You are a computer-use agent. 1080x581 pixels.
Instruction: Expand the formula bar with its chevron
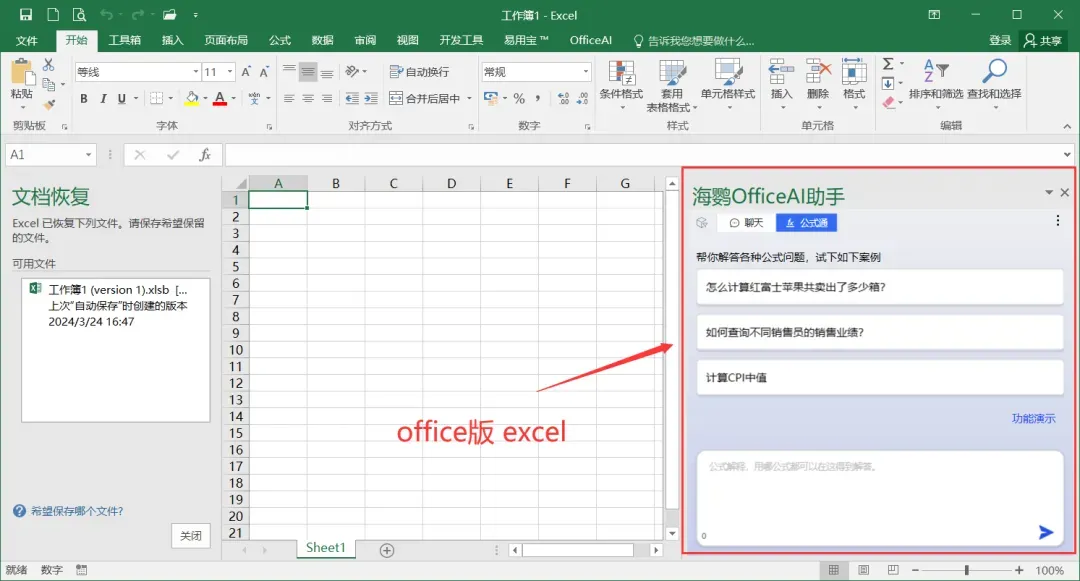1067,155
